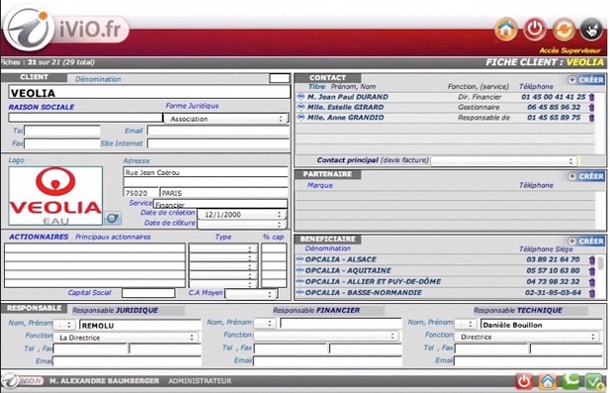
Task: Open Responsable Juridique Fonction dropdown La Directrice
Action: tap(126, 337)
